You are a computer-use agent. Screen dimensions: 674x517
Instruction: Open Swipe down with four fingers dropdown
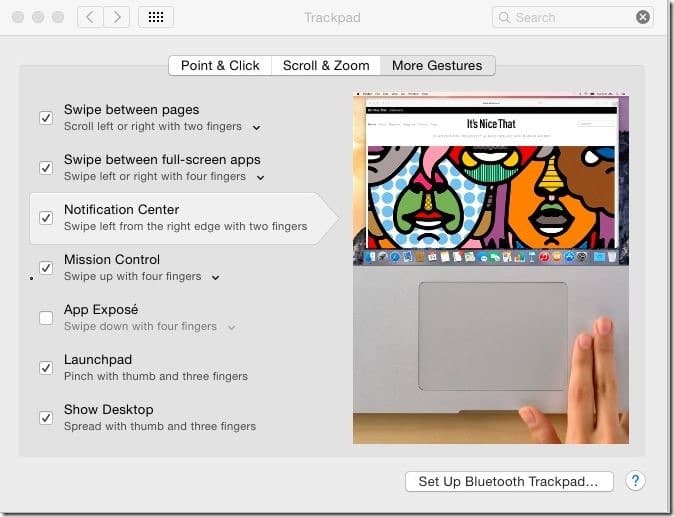pos(231,327)
